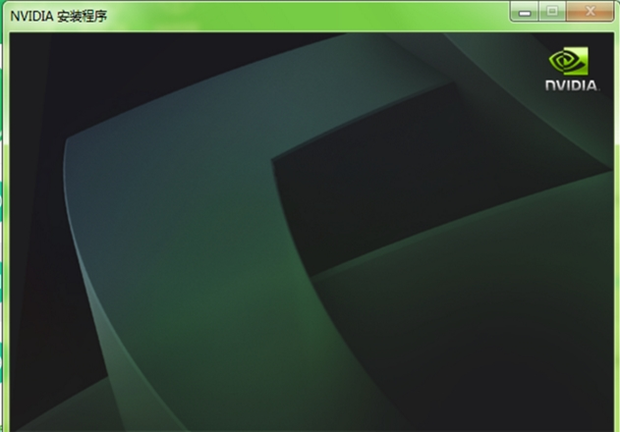
Task: Click the NVIDIA logo in the corner
Action: point(571,69)
